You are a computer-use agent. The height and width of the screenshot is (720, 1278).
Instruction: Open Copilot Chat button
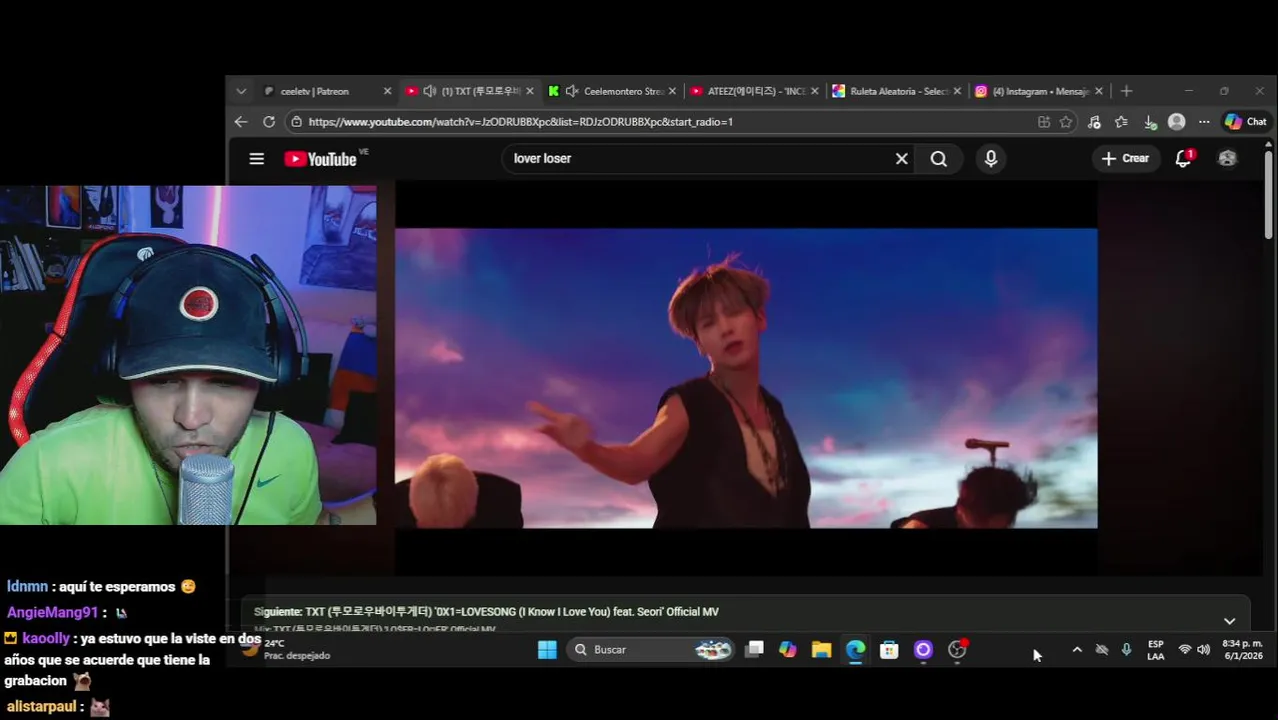pos(1246,122)
